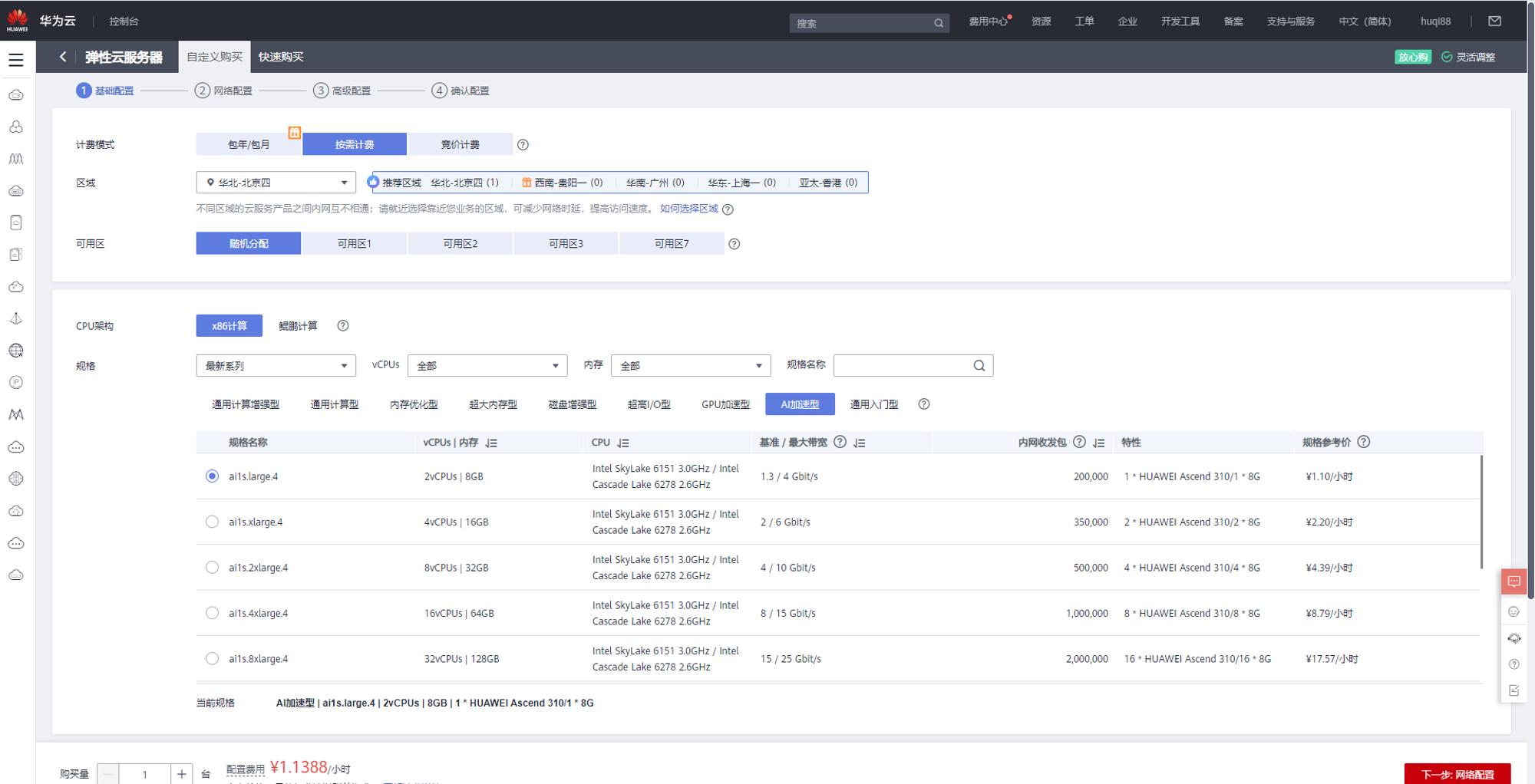Viewport: 1535px width, 784px height.
Task: Open the vCPUs 全部 dropdown
Action: 487,366
